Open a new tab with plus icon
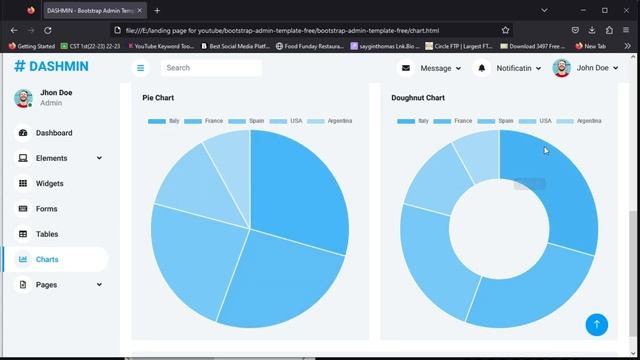Viewport: 640px width, 360px height. [157, 11]
